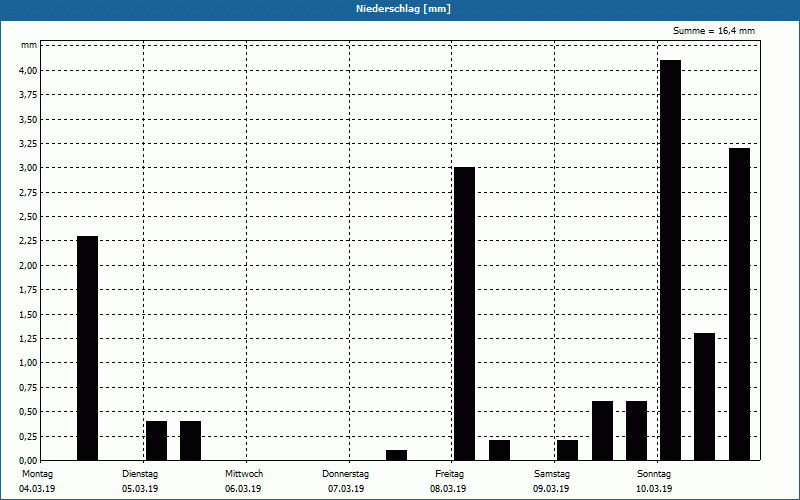
Task: Click the 'Sonntag' axis label
Action: click(x=654, y=474)
